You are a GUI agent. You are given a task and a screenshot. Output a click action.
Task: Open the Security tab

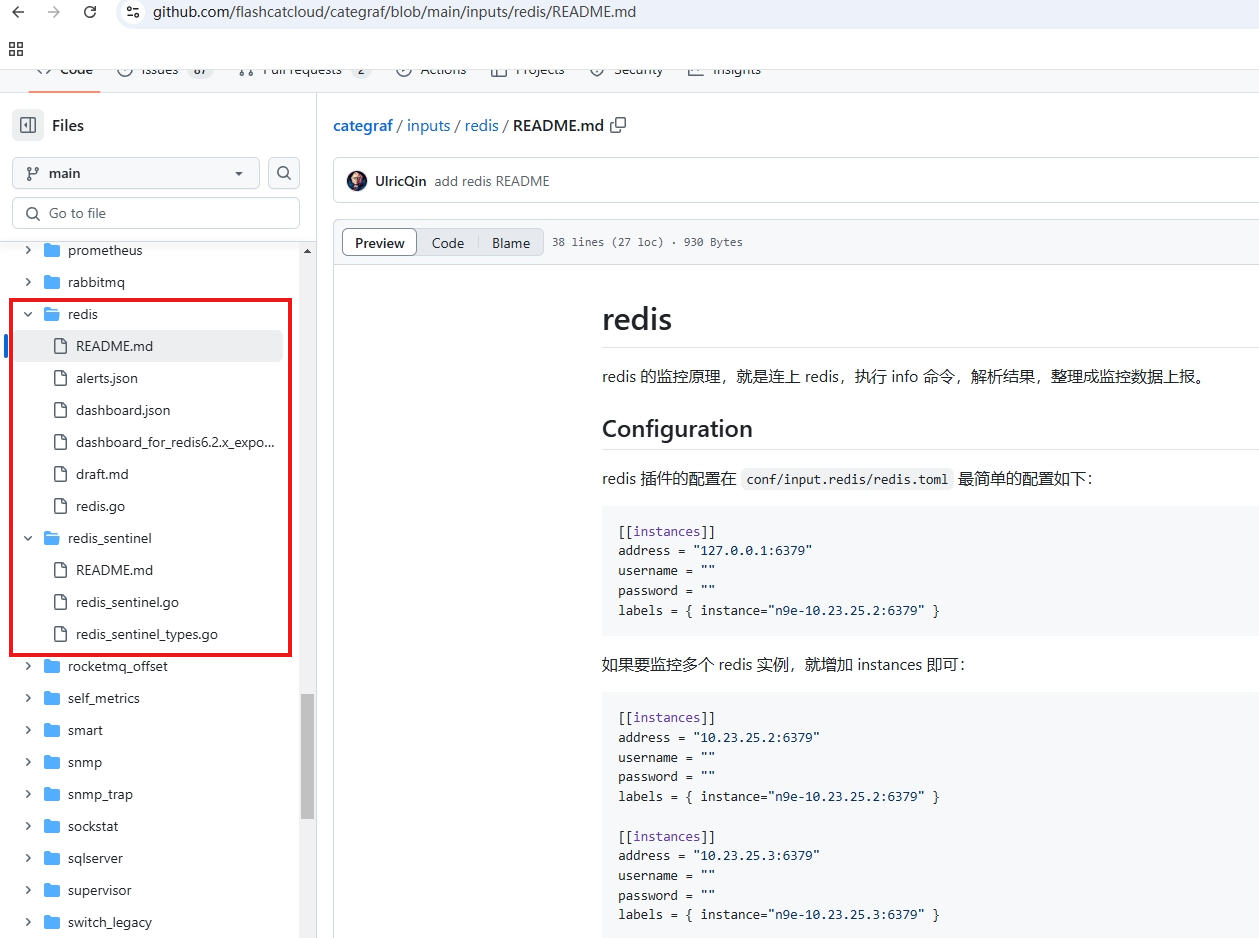coord(626,71)
